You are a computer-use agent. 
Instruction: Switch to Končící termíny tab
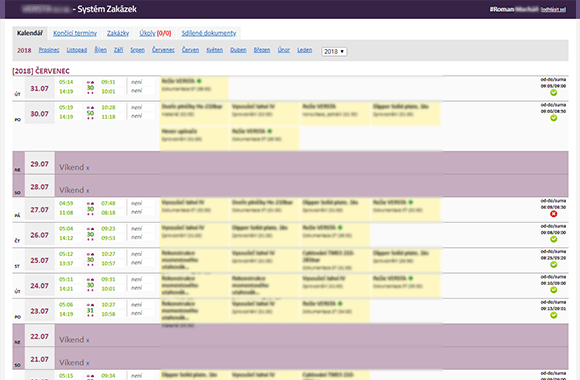point(75,33)
